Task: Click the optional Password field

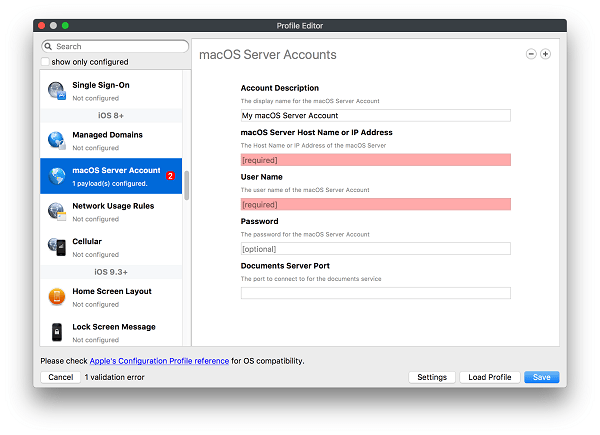Action: pos(375,249)
